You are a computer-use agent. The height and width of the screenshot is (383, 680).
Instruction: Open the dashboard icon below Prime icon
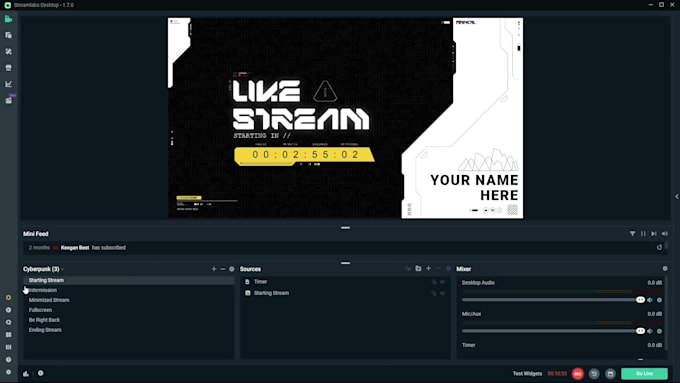8,310
